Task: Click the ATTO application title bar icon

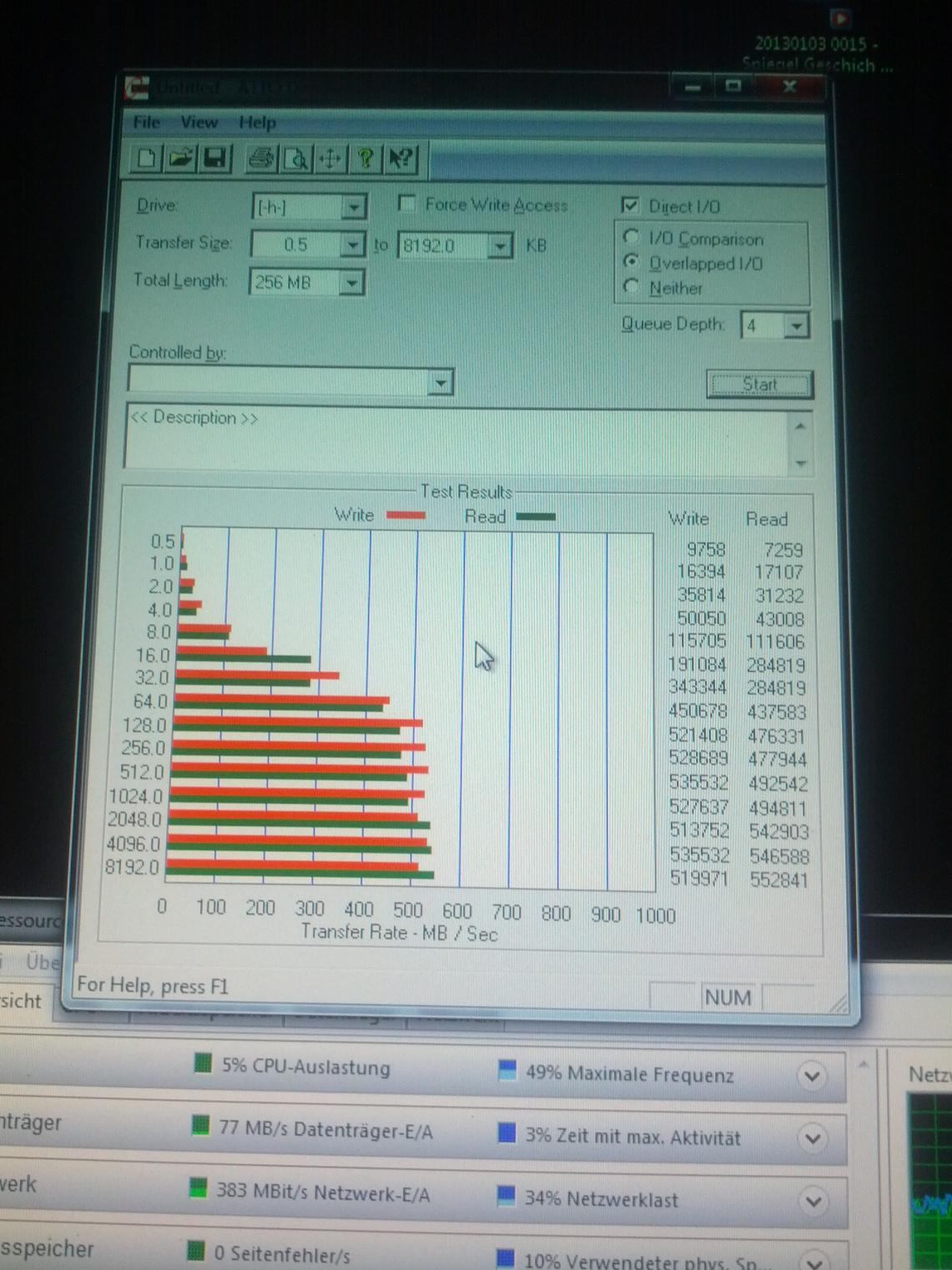Action: 136,88
